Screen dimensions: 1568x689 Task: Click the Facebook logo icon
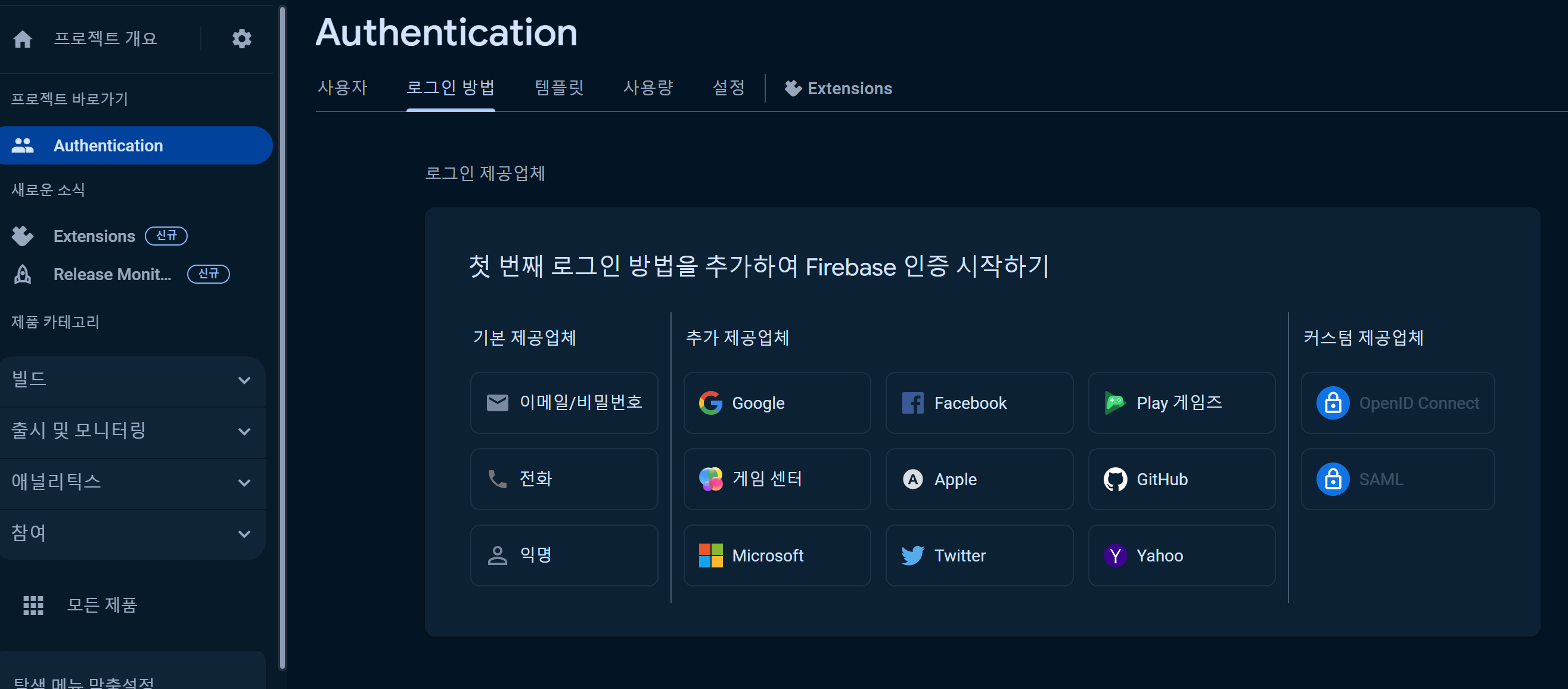(912, 403)
